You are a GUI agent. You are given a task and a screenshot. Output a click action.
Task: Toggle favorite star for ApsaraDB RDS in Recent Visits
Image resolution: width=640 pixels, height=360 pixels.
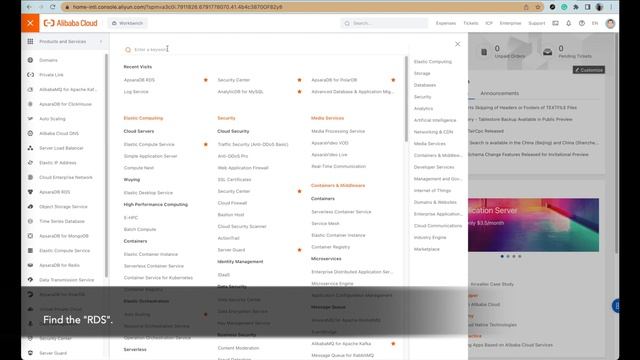tap(206, 80)
